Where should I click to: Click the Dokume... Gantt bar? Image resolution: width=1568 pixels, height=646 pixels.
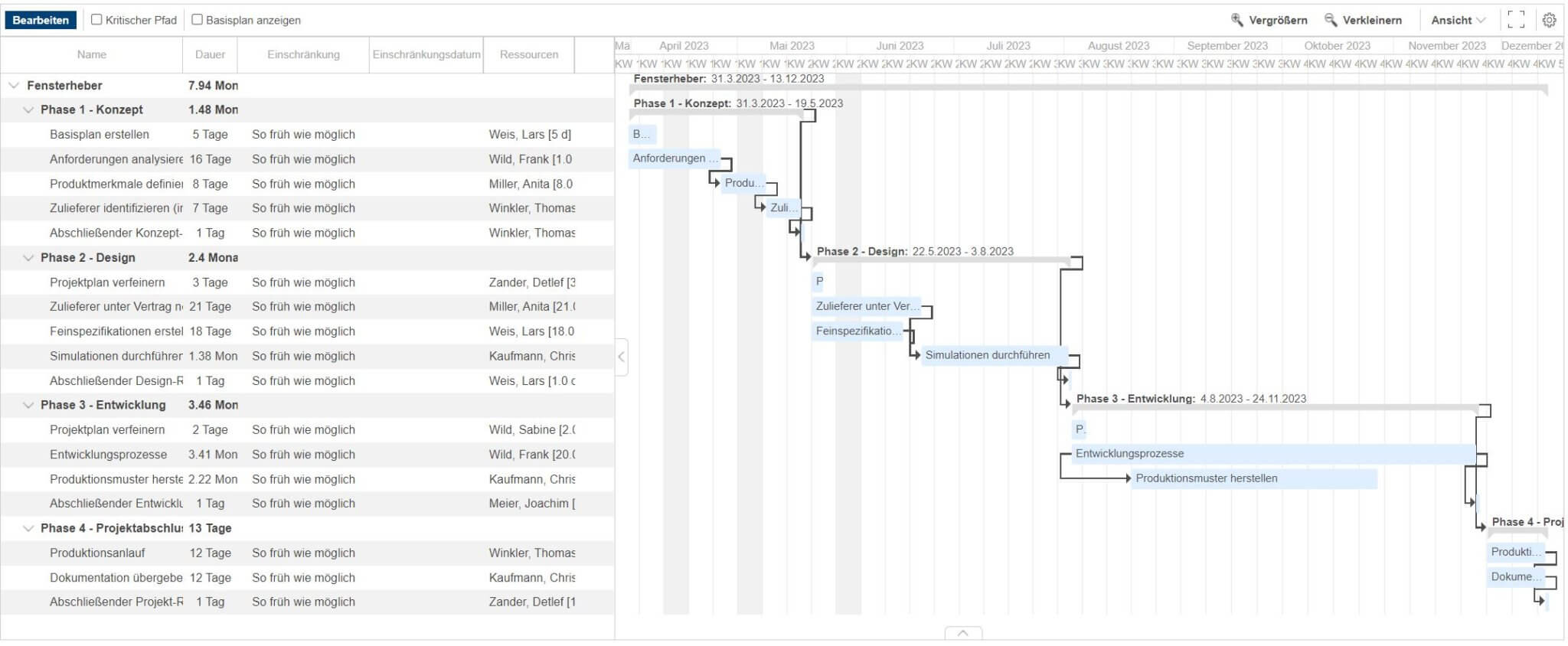click(x=1515, y=577)
